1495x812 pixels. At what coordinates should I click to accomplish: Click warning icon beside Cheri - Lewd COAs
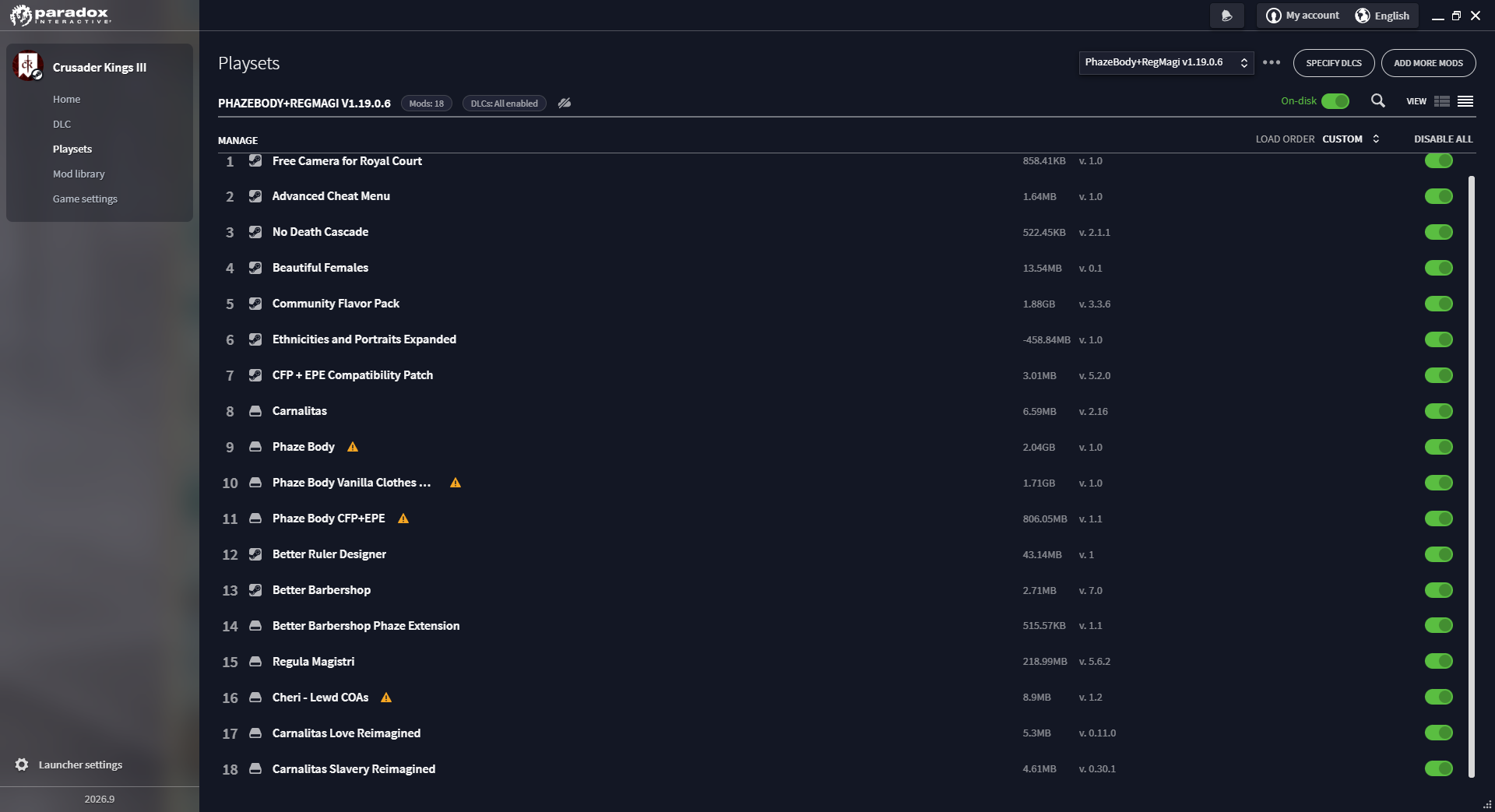386,698
